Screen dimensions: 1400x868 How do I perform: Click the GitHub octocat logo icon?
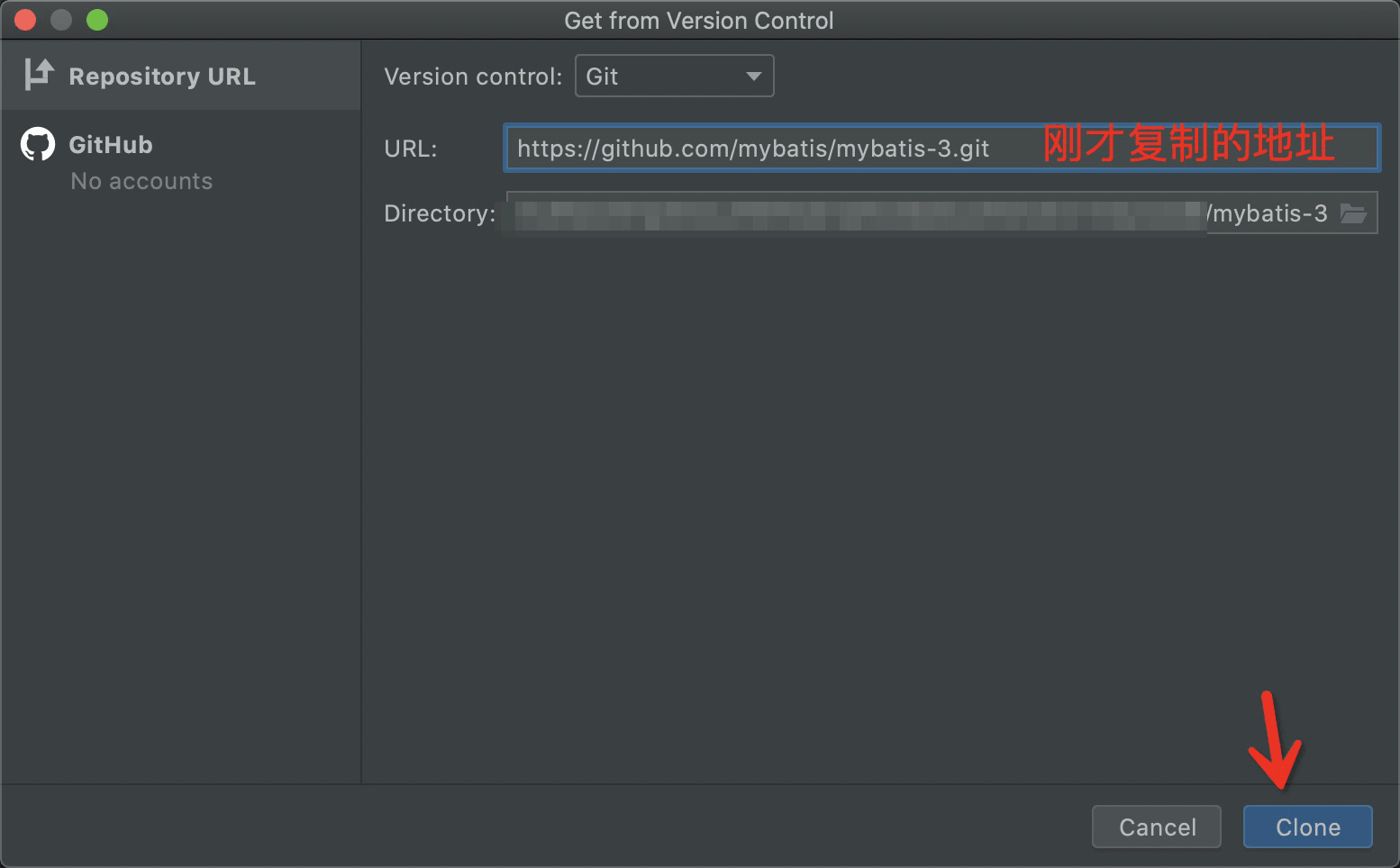[x=38, y=144]
